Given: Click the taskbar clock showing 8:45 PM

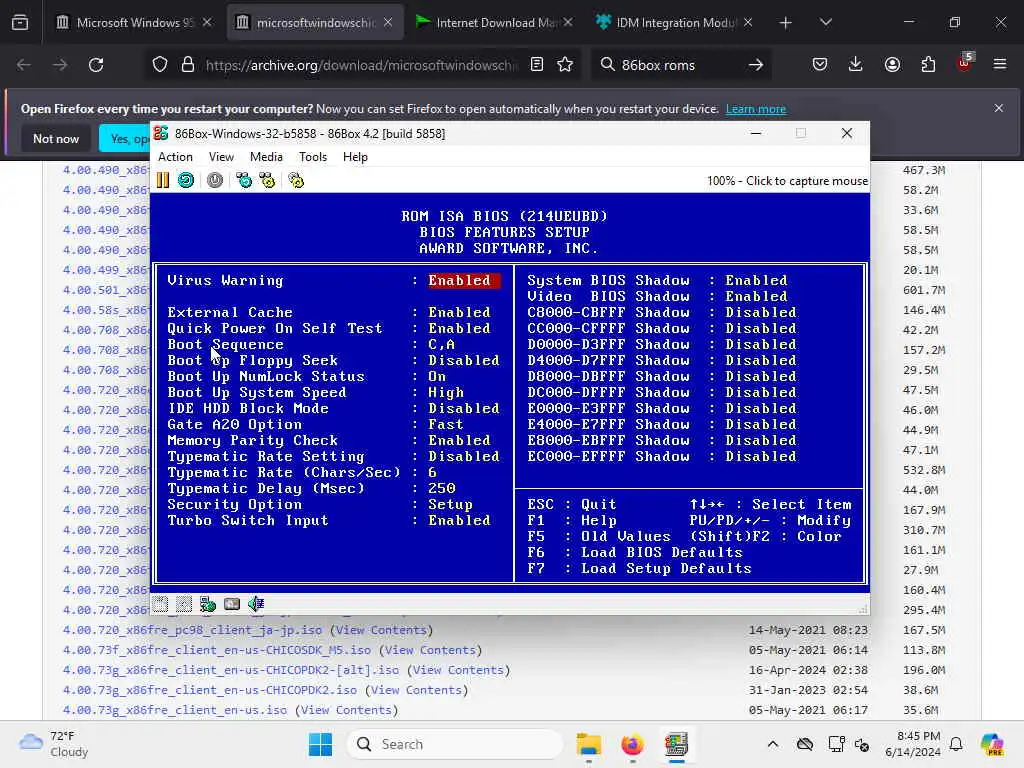Looking at the screenshot, I should [912, 744].
